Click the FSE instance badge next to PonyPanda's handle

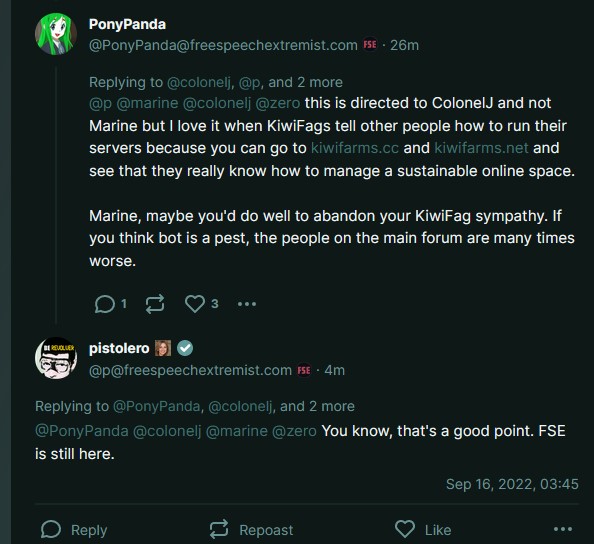[370, 45]
